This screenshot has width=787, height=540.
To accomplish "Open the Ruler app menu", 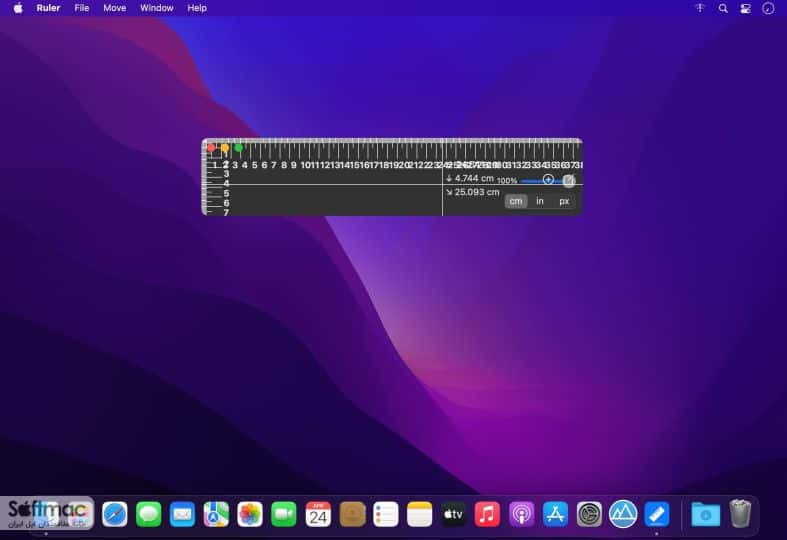I will pyautogui.click(x=48, y=8).
